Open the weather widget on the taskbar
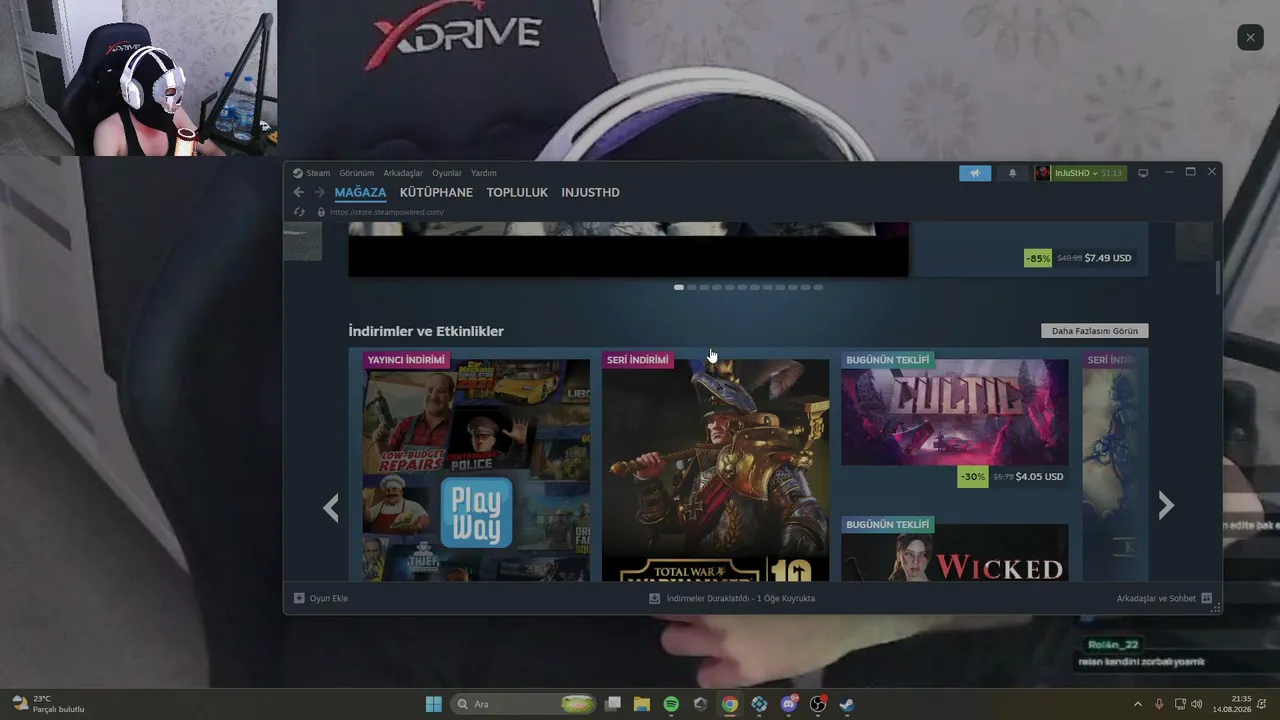 (x=47, y=704)
